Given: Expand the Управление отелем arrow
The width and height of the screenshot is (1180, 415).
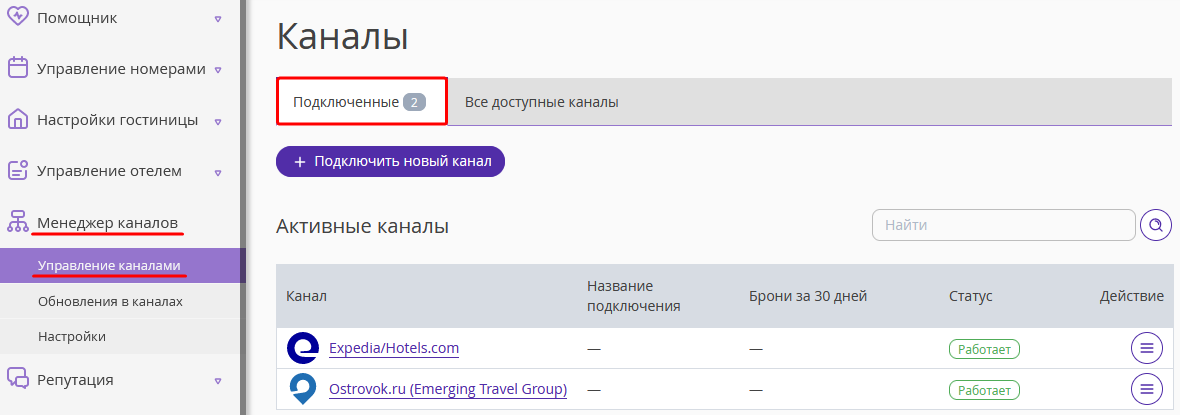Looking at the screenshot, I should click(x=217, y=172).
